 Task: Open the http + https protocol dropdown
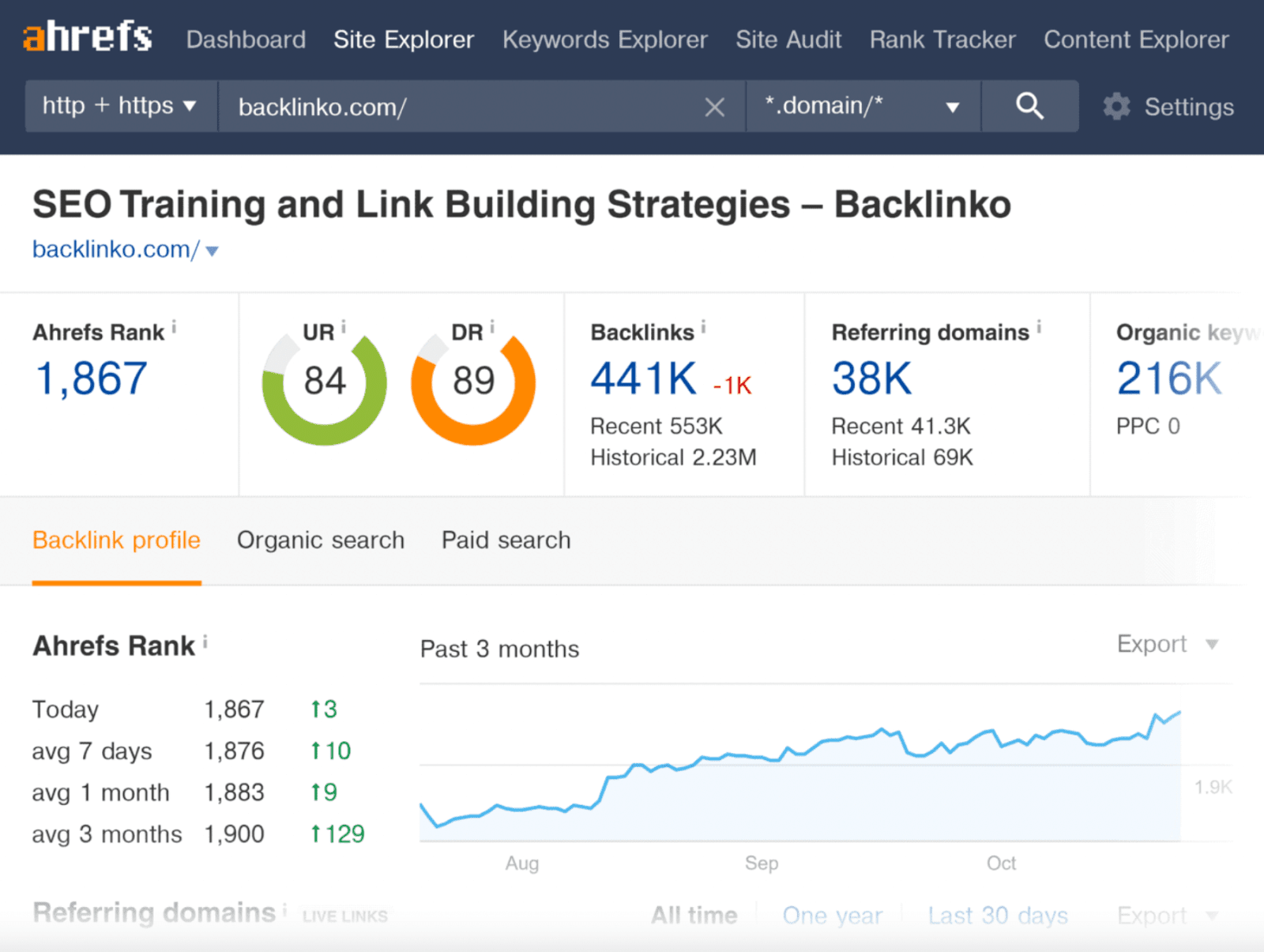pos(121,106)
